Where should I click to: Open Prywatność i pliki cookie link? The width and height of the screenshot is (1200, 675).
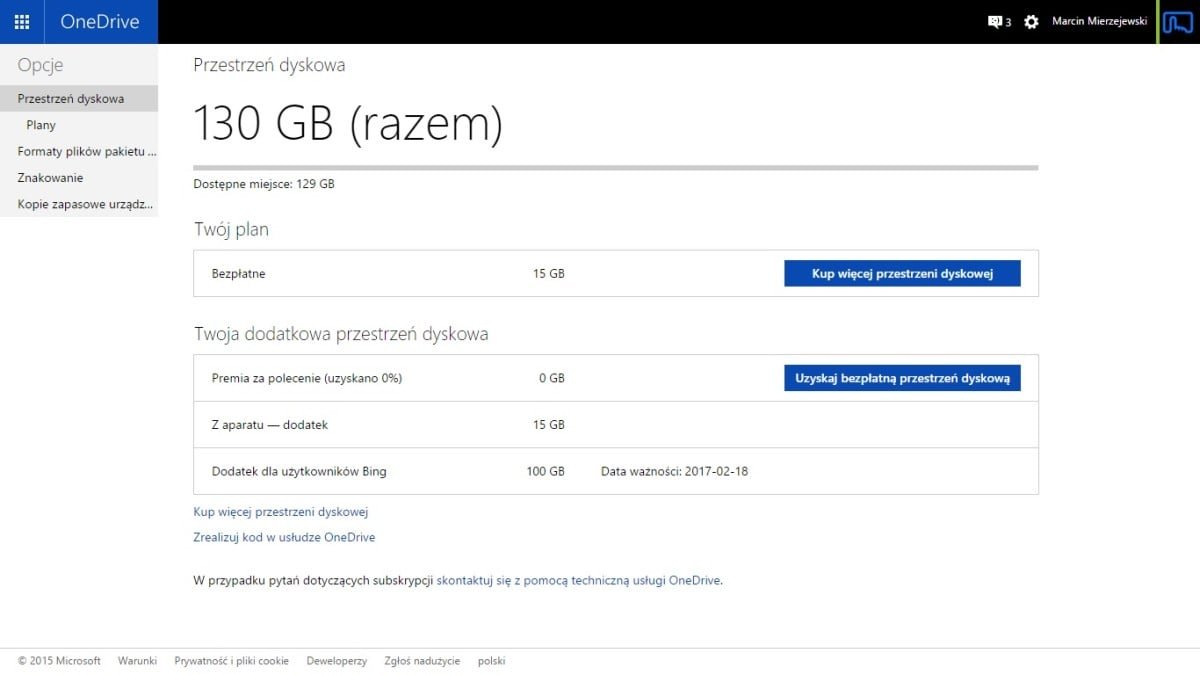coord(231,661)
